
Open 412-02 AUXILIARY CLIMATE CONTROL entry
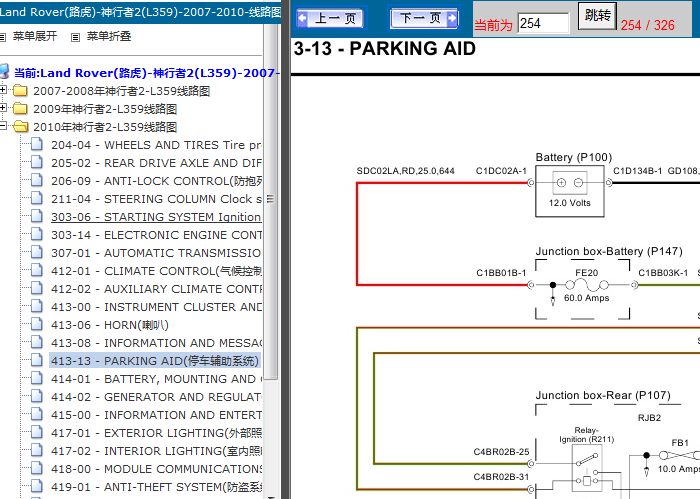(156, 289)
